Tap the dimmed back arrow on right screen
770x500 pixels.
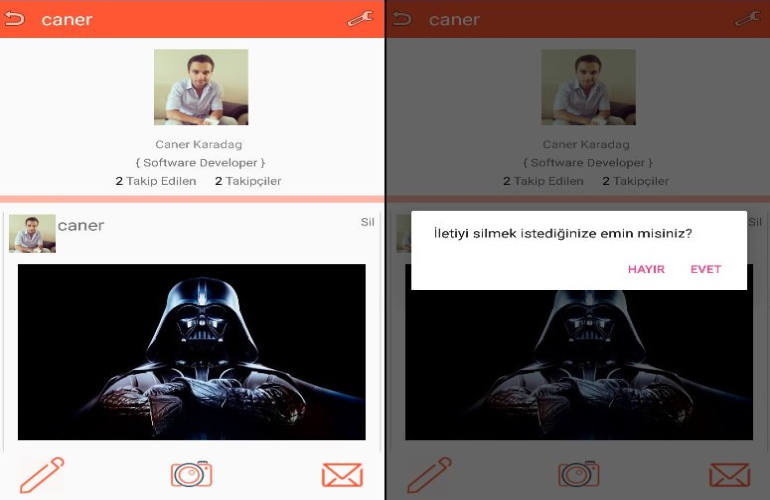pyautogui.click(x=402, y=19)
